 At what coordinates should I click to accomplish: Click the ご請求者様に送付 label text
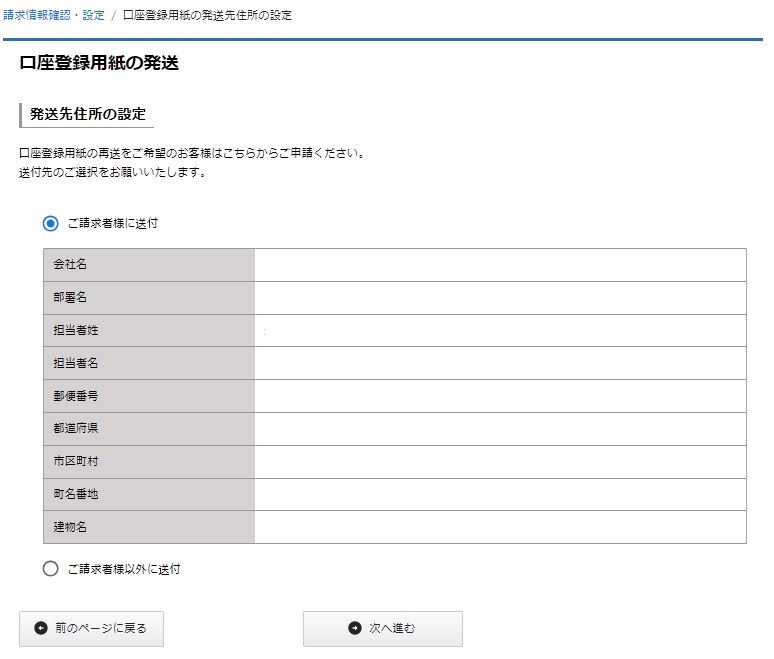coord(113,224)
